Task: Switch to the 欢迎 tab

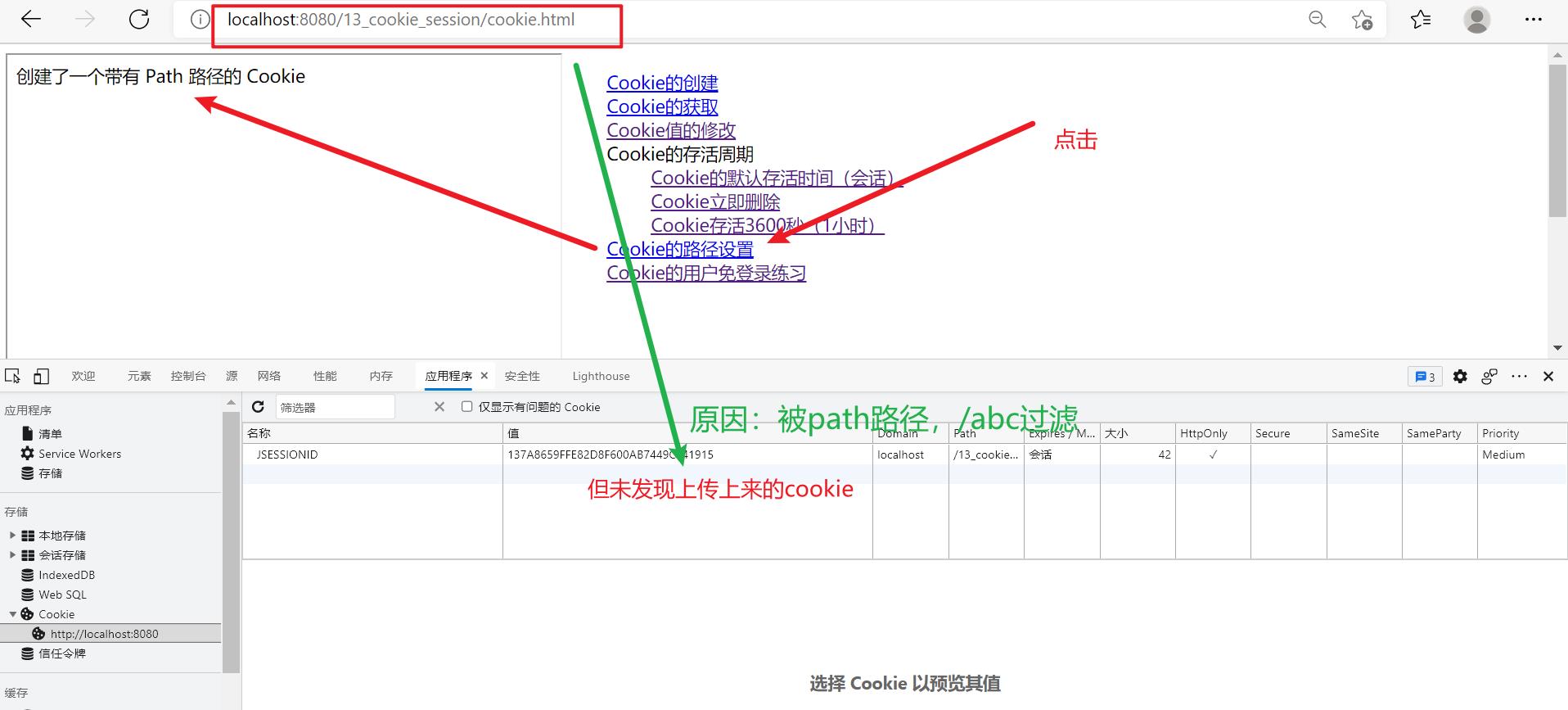Action: [83, 376]
